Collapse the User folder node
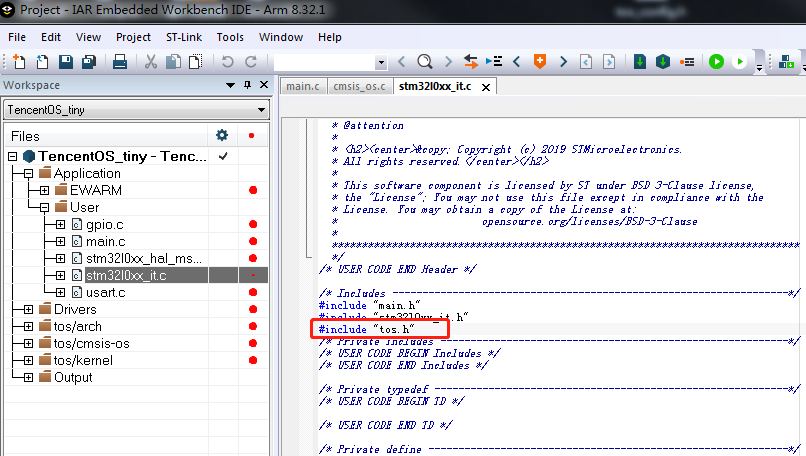Screen dimensions: 806x456 coord(29,207)
